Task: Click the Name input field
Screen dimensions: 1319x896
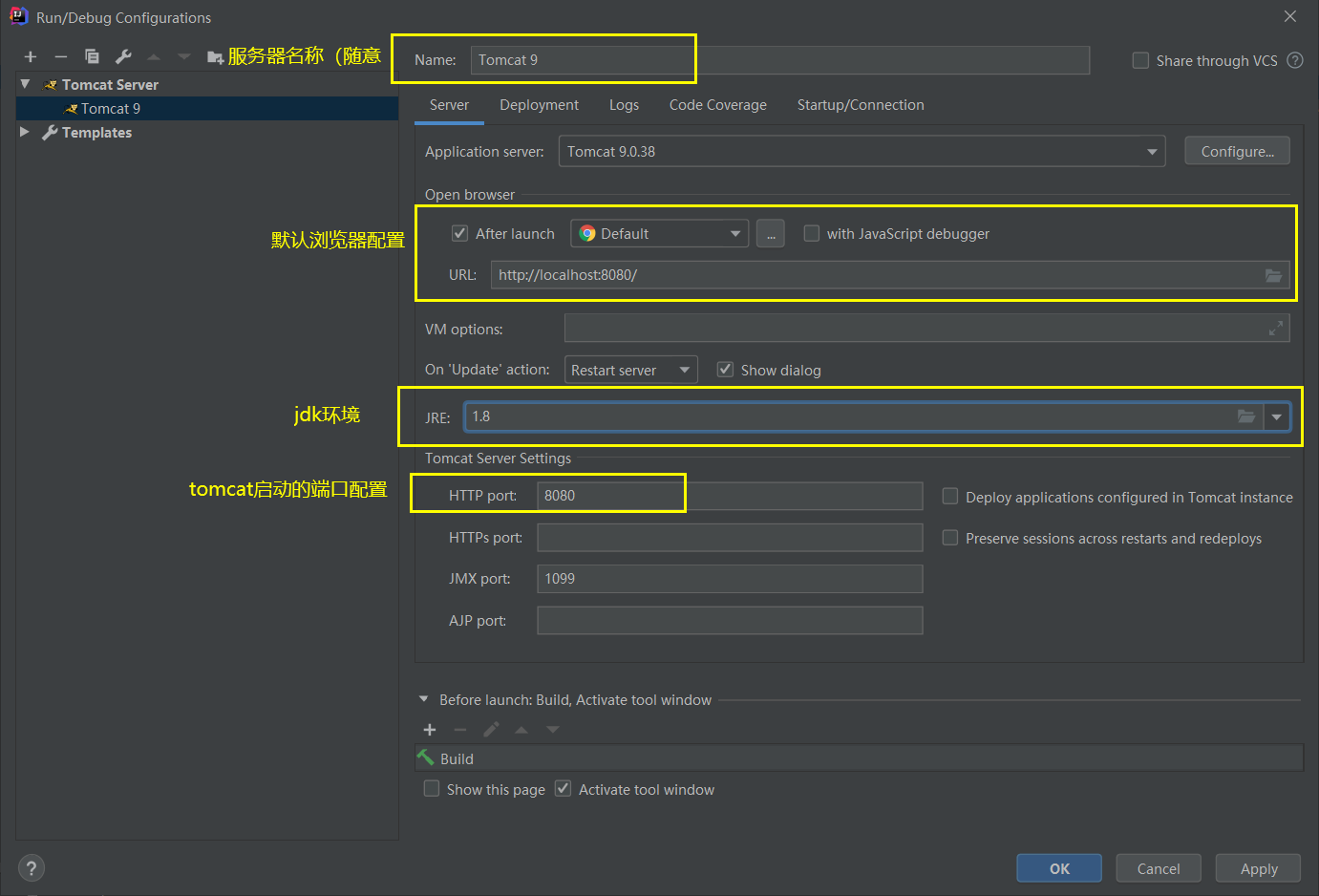Action: [x=780, y=60]
